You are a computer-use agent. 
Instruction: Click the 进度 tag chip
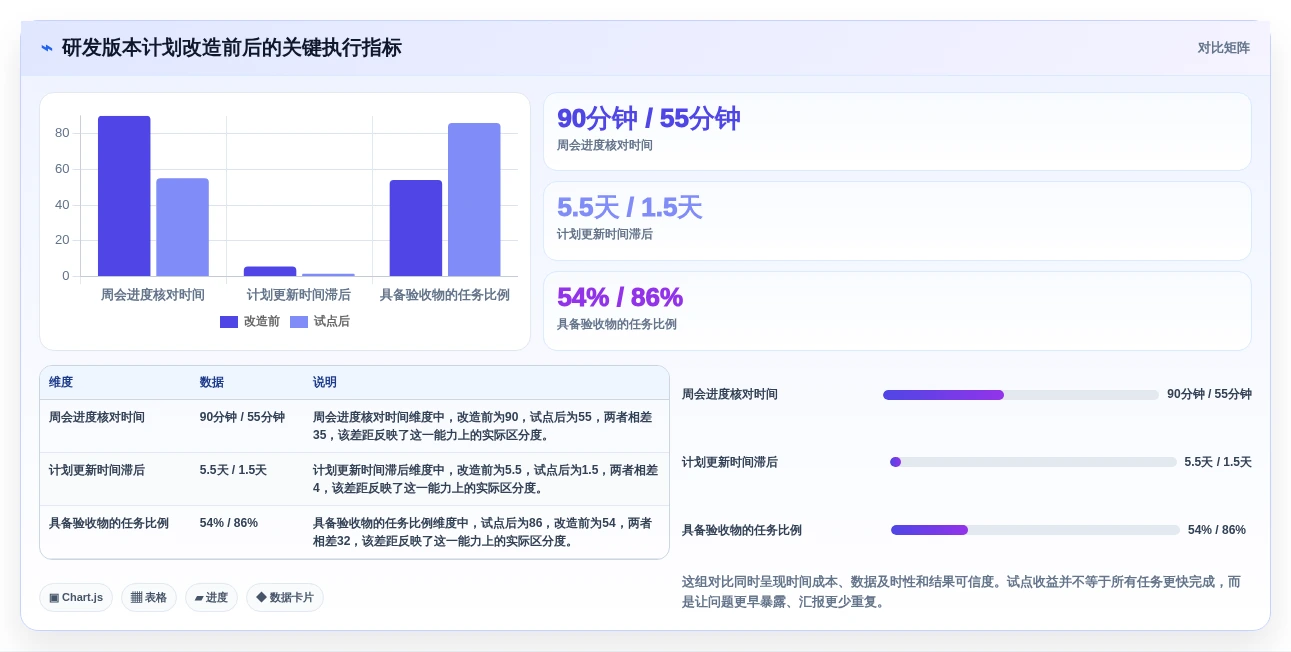tap(211, 598)
